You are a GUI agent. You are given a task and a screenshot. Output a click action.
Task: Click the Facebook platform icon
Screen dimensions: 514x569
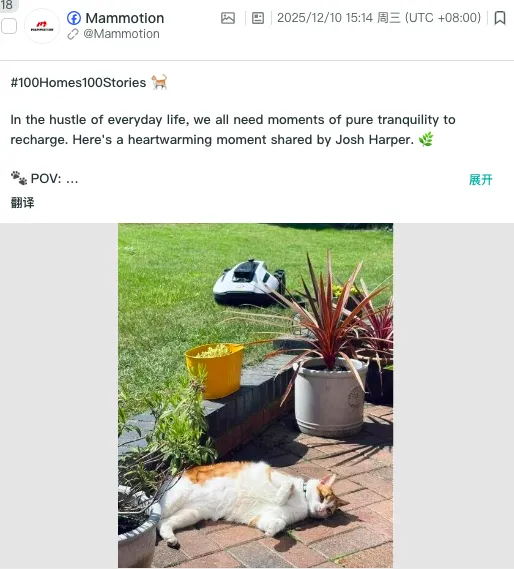pos(74,18)
